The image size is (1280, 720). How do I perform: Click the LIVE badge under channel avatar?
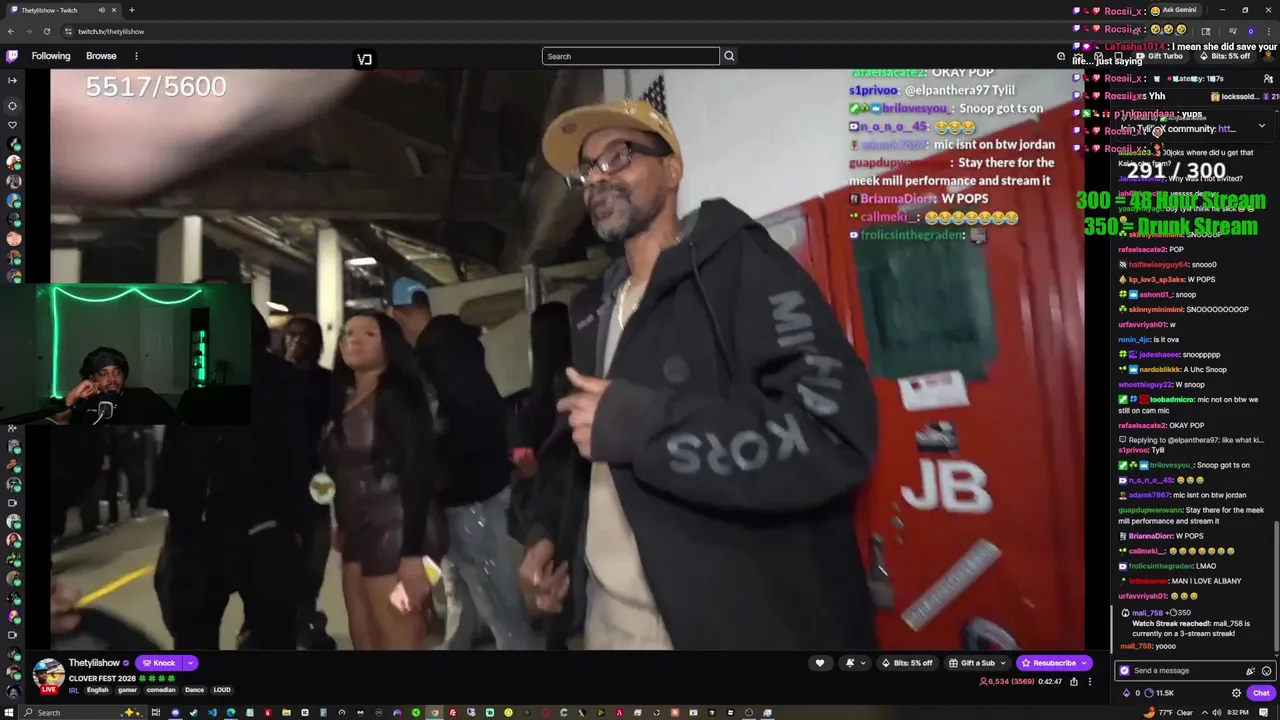coord(48,690)
